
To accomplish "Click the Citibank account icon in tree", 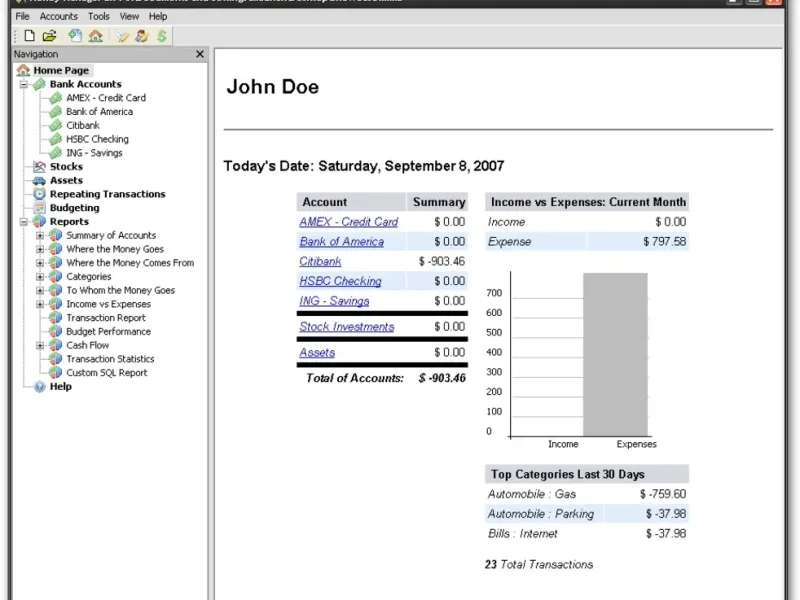I will coord(56,126).
